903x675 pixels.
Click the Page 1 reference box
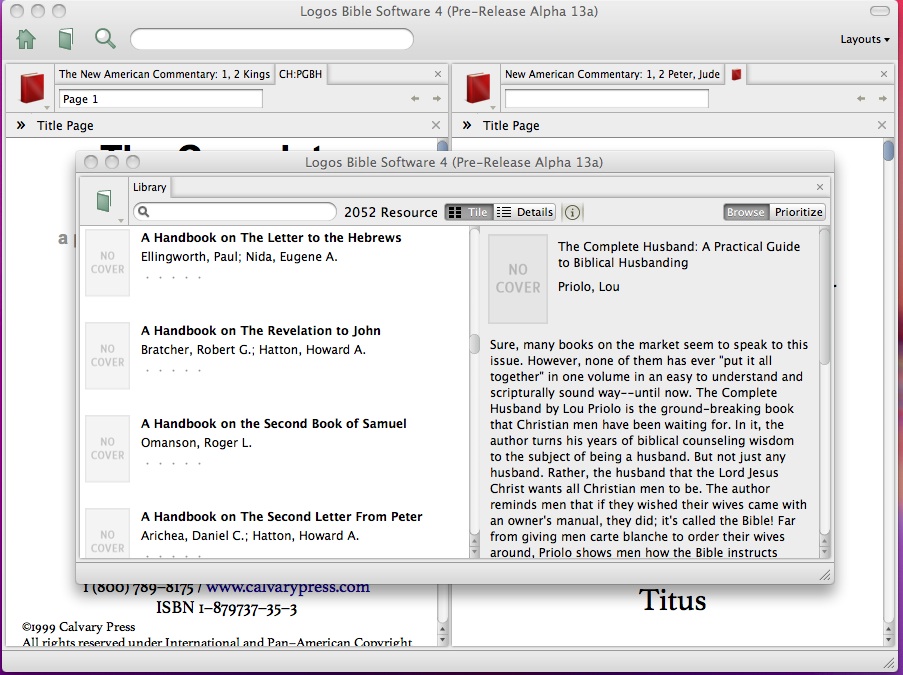click(x=161, y=98)
